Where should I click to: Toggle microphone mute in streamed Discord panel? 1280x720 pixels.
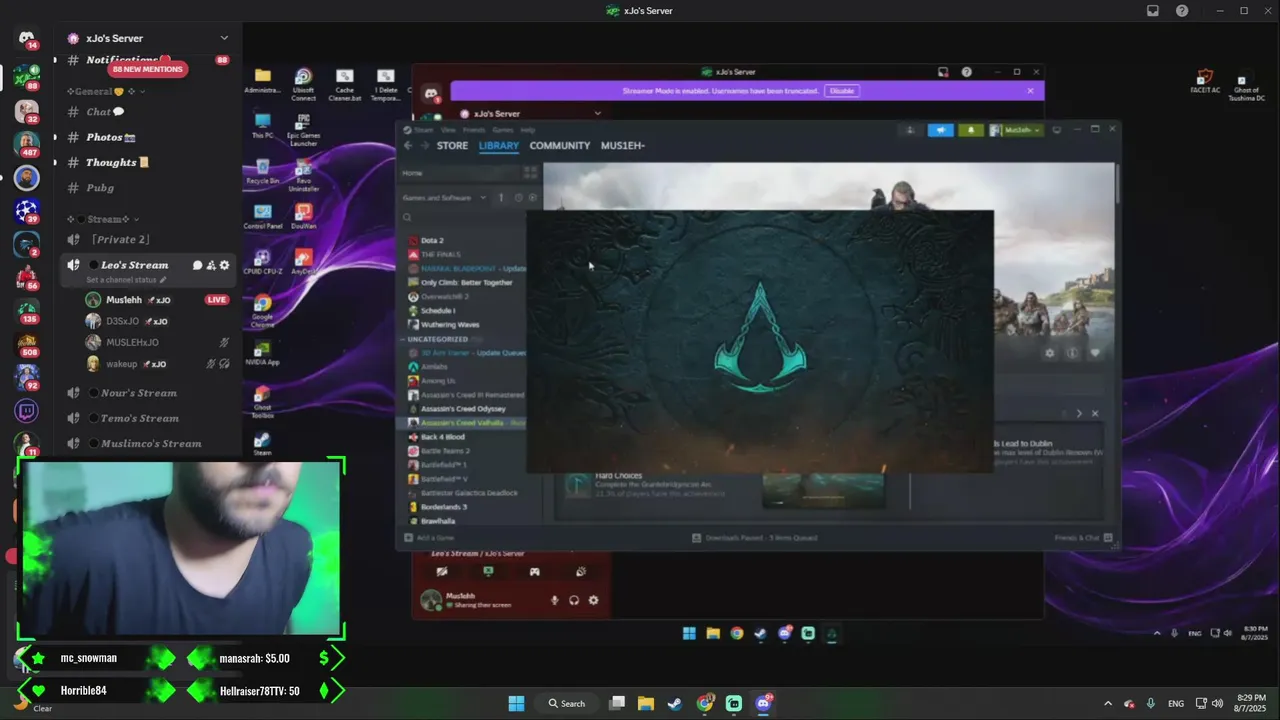[x=554, y=600]
